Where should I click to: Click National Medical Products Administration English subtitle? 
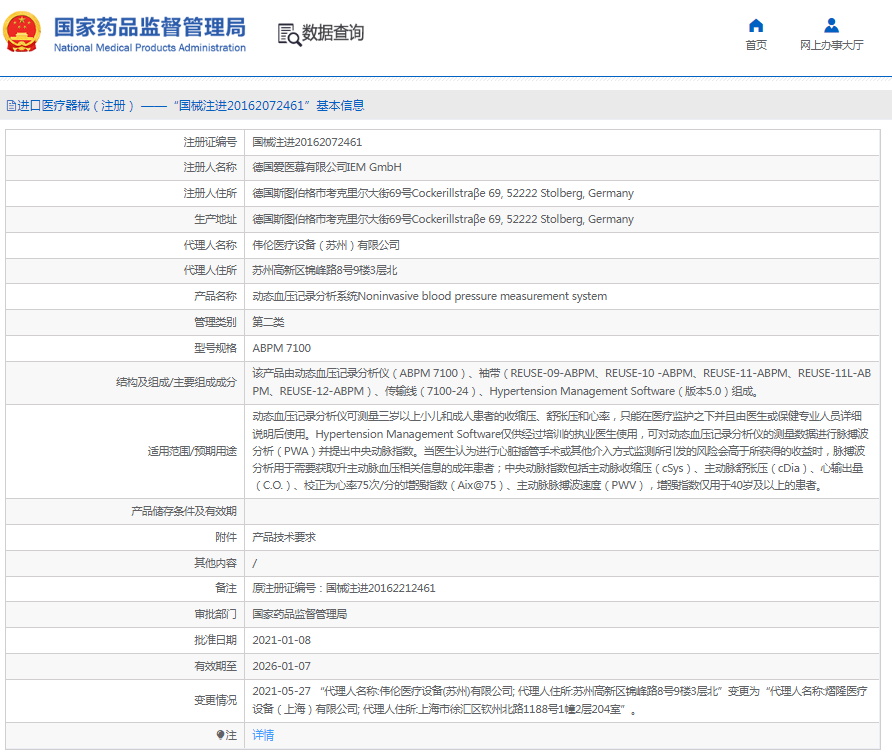coord(149,47)
